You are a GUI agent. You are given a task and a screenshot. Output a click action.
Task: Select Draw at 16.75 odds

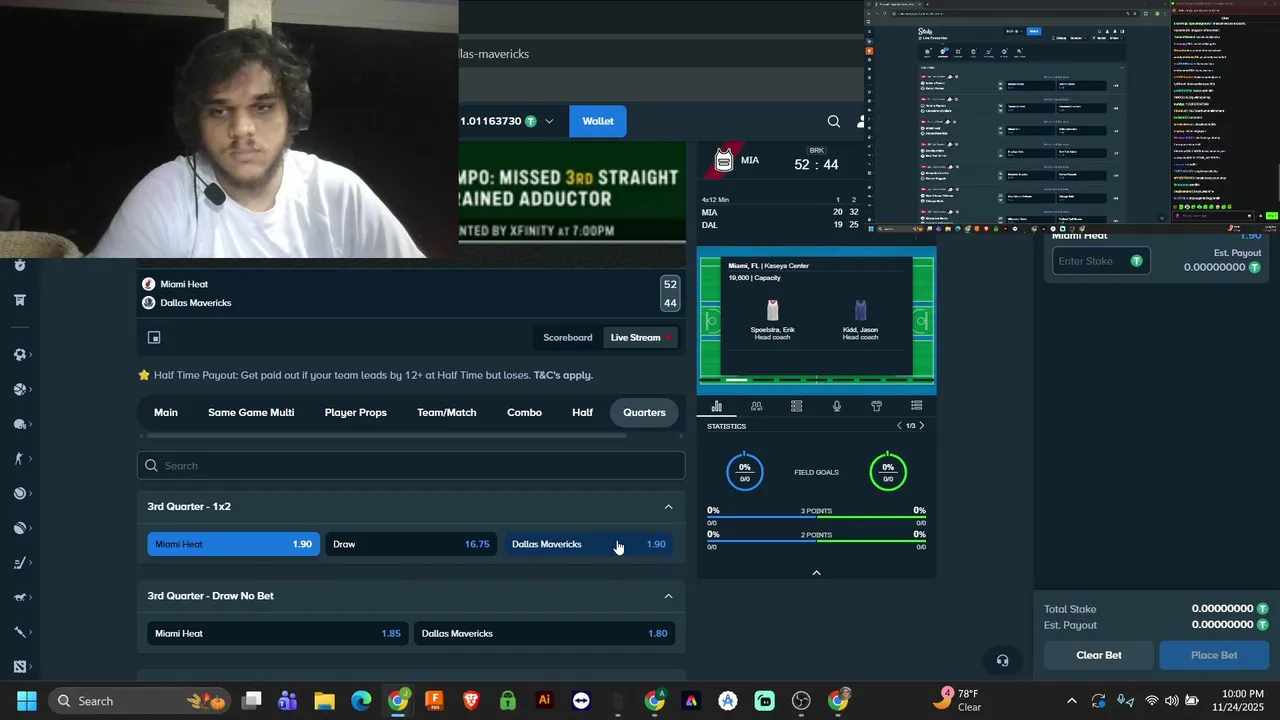(411, 544)
